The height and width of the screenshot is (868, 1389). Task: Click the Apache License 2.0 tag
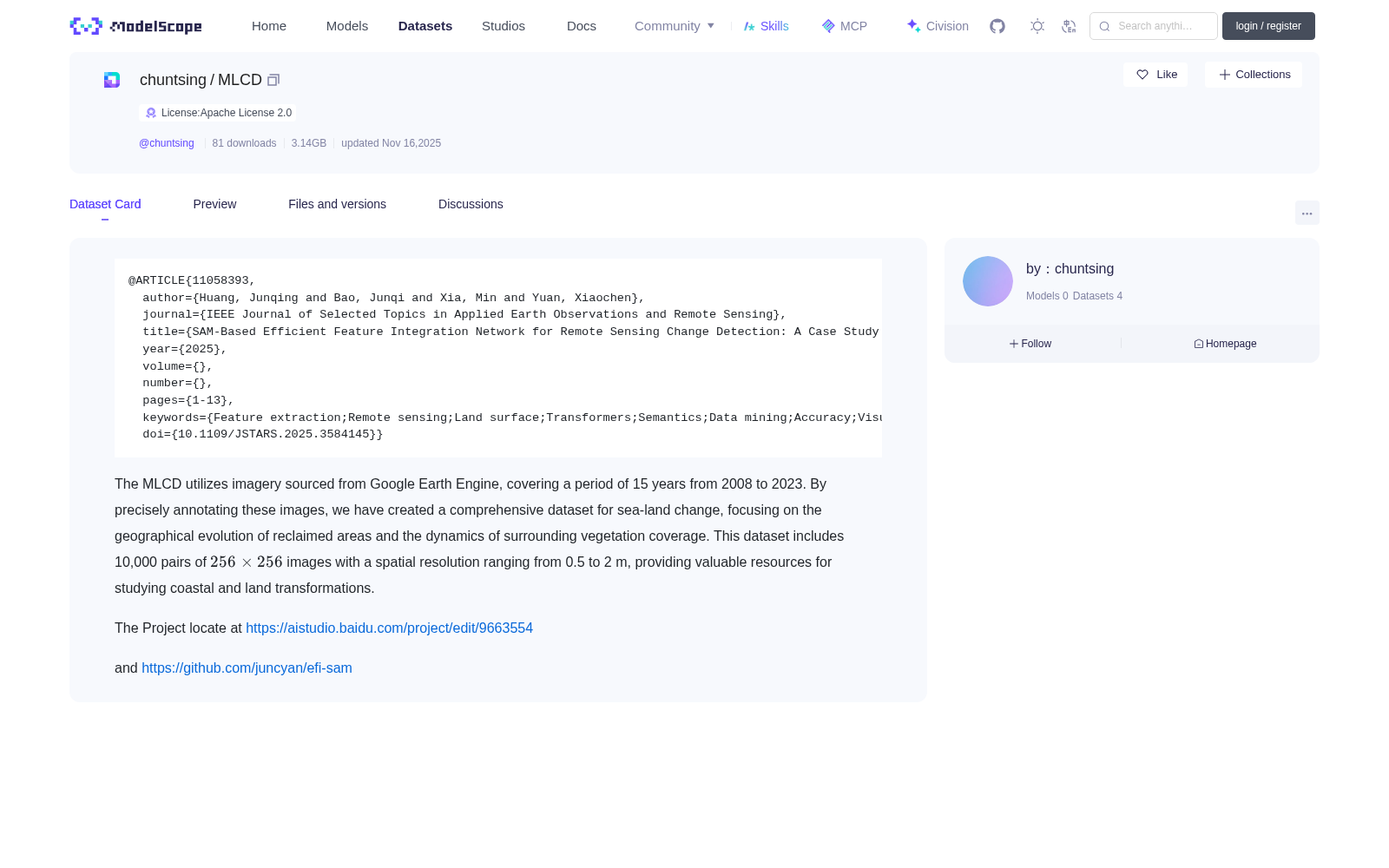tap(218, 113)
